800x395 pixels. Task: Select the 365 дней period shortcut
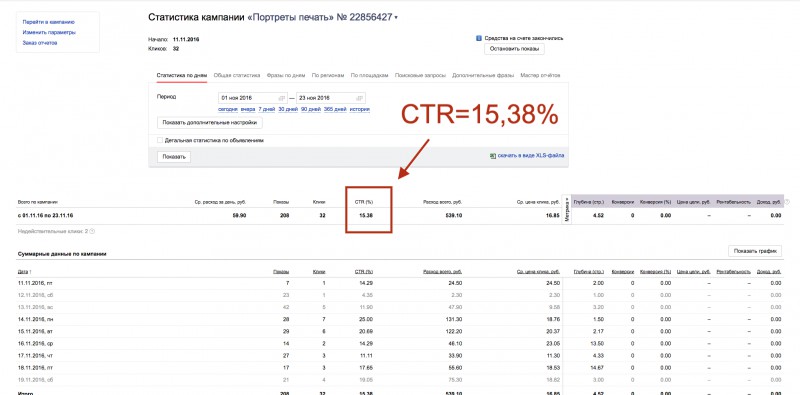(x=335, y=109)
